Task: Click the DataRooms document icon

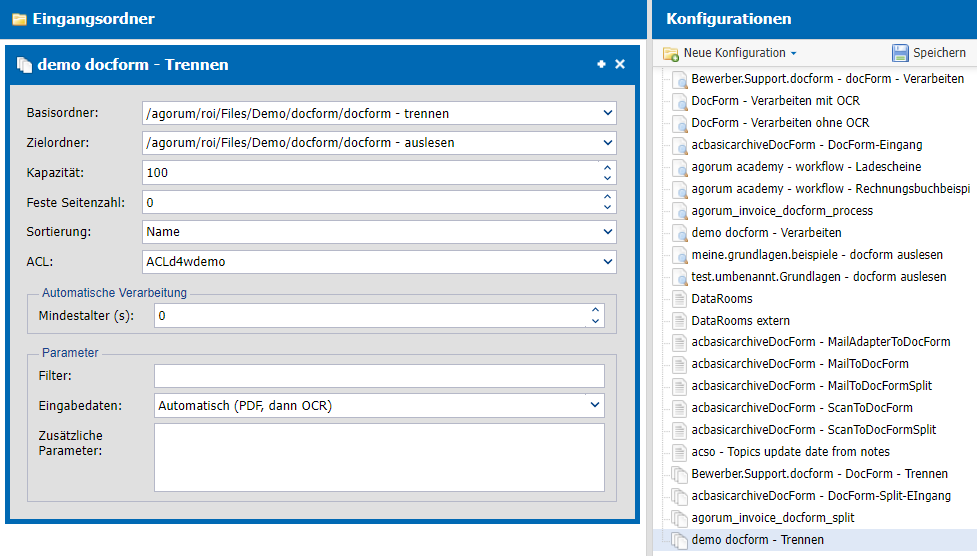Action: click(x=679, y=299)
